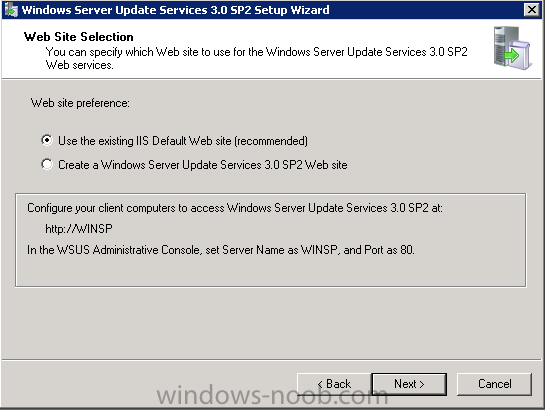Screen dimensions: 545x410
Task: Click the WSUS Administrative Console port note
Action: [x=221, y=250]
